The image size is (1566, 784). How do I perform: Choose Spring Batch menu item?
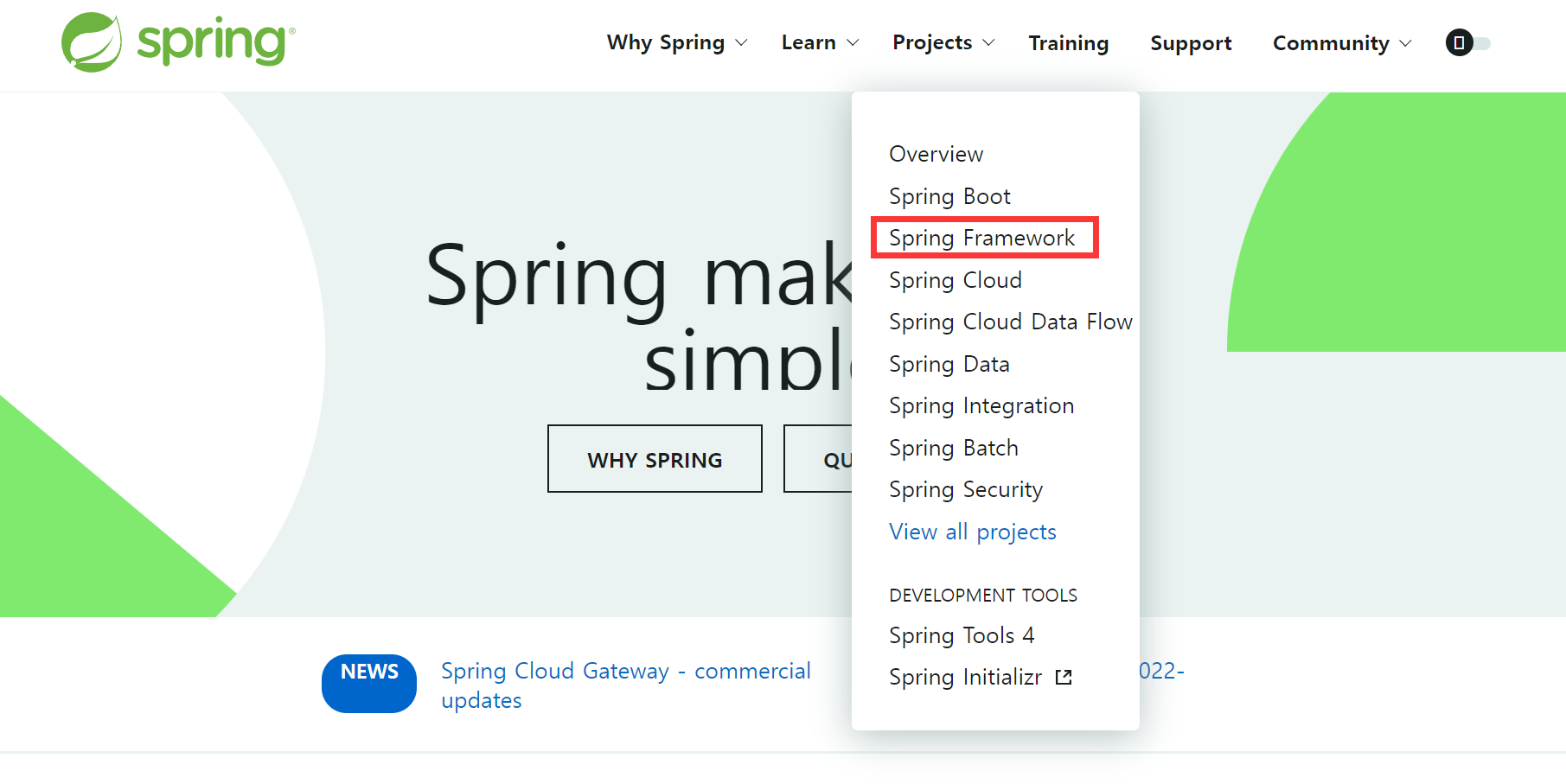[954, 448]
